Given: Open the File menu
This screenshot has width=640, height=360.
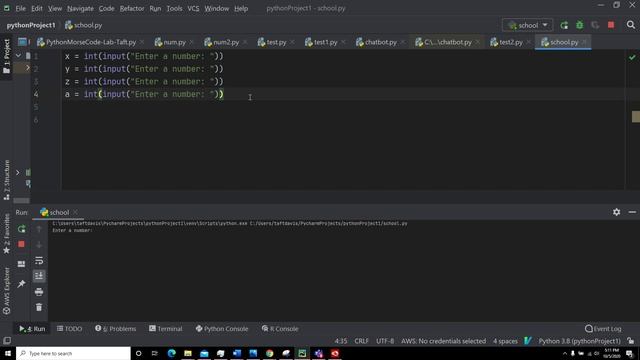Looking at the screenshot, I should pos(20,8).
